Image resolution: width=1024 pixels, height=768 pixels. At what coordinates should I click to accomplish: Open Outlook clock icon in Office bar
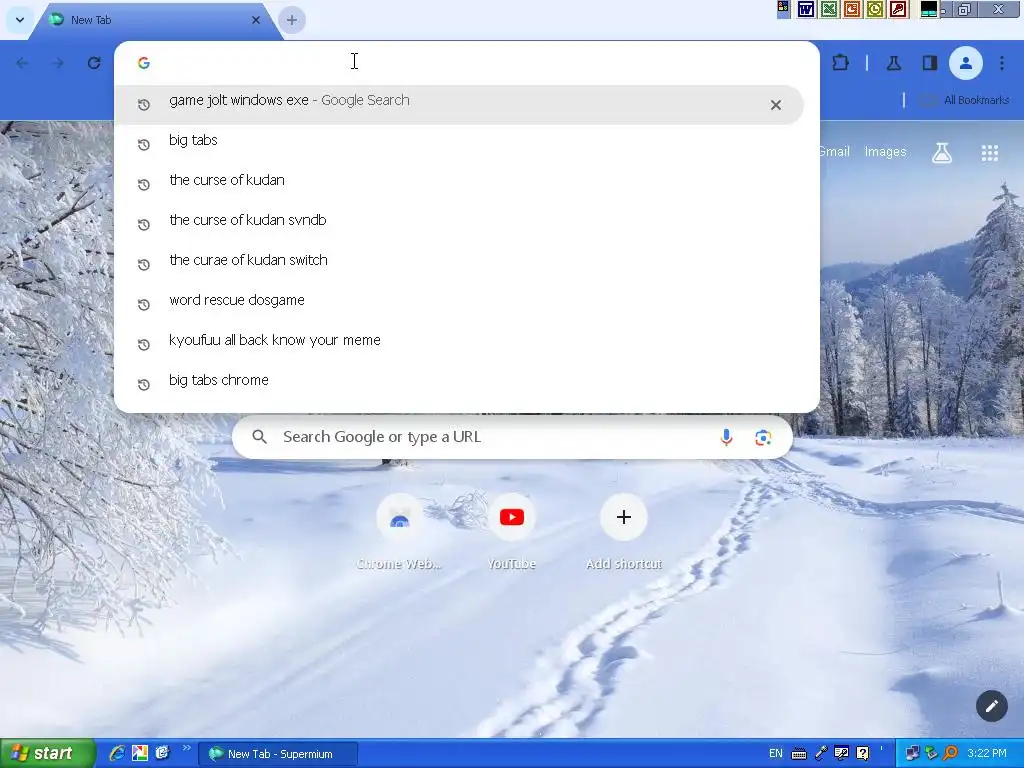pos(875,9)
